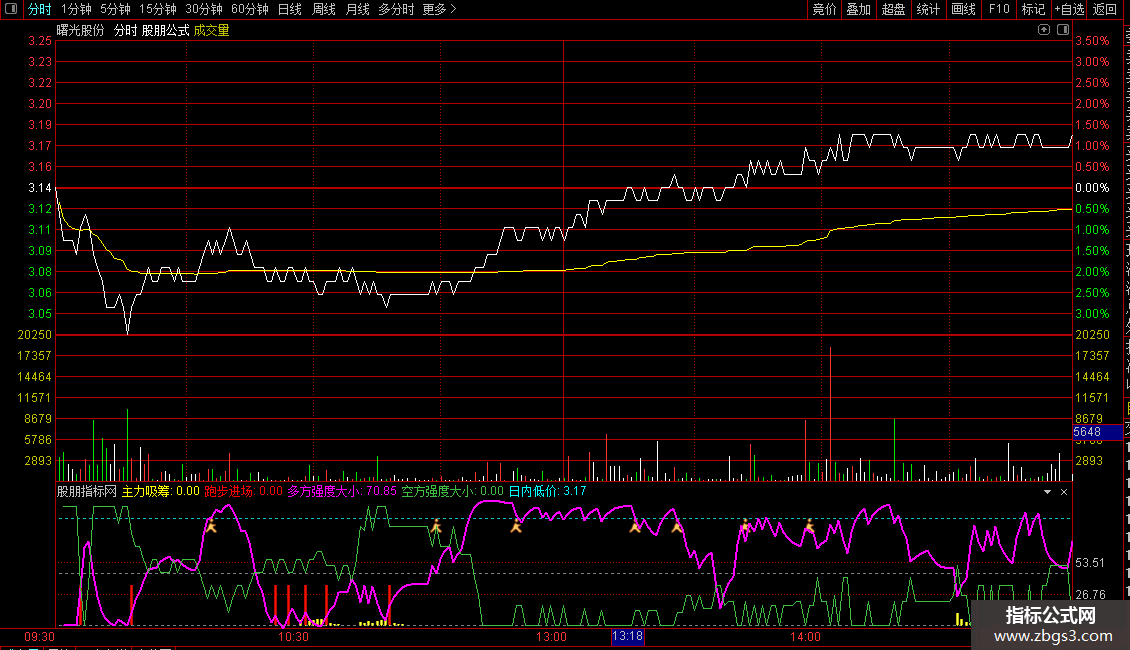Open the 多分时 multi-day view

click(396, 9)
